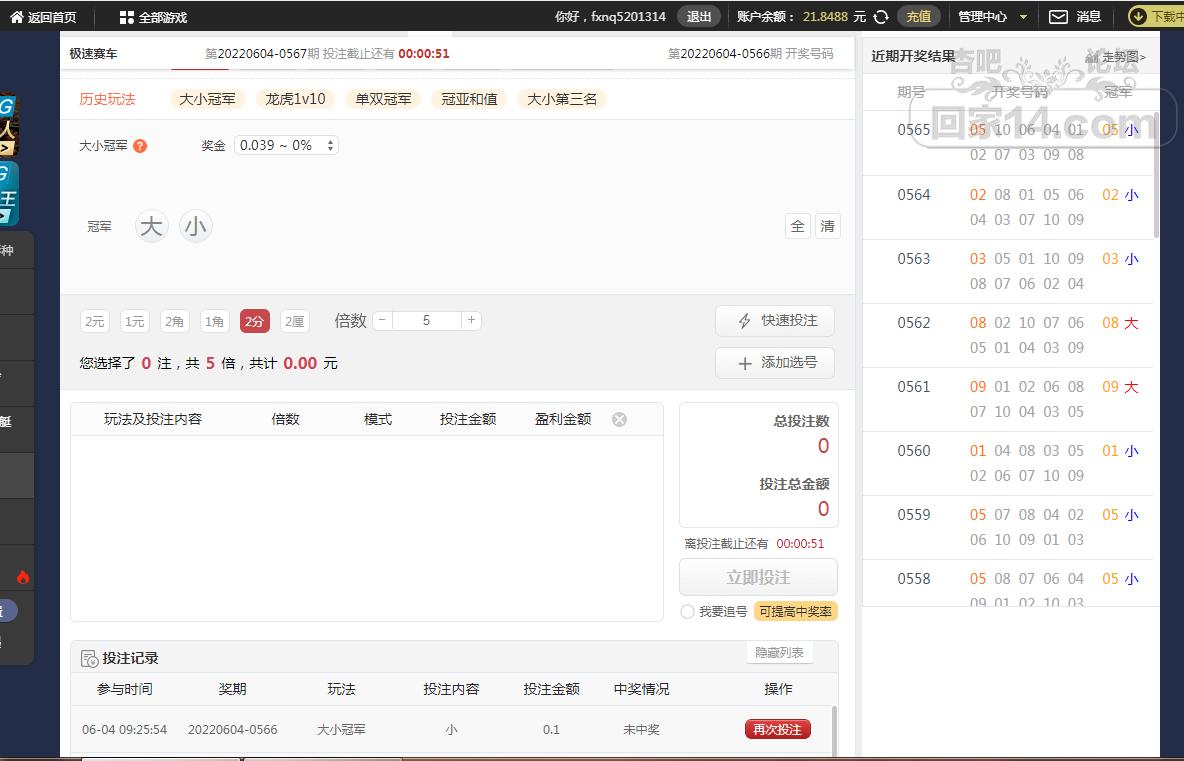Open the messages envelope icon
Screen dimensions: 1184x761
pos(1057,17)
